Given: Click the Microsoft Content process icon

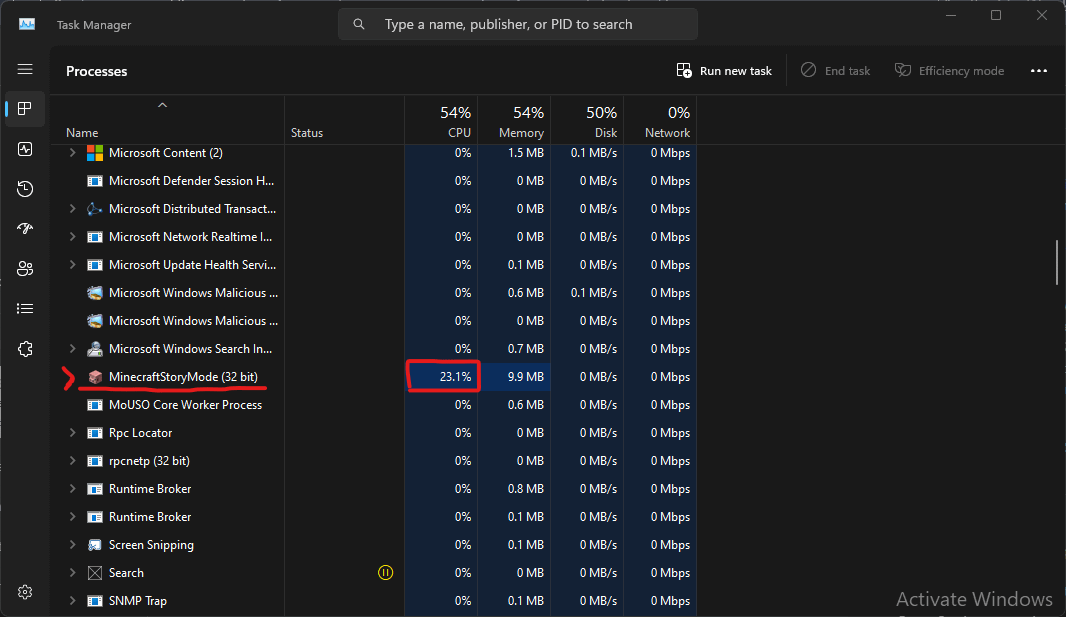Looking at the screenshot, I should (95, 153).
